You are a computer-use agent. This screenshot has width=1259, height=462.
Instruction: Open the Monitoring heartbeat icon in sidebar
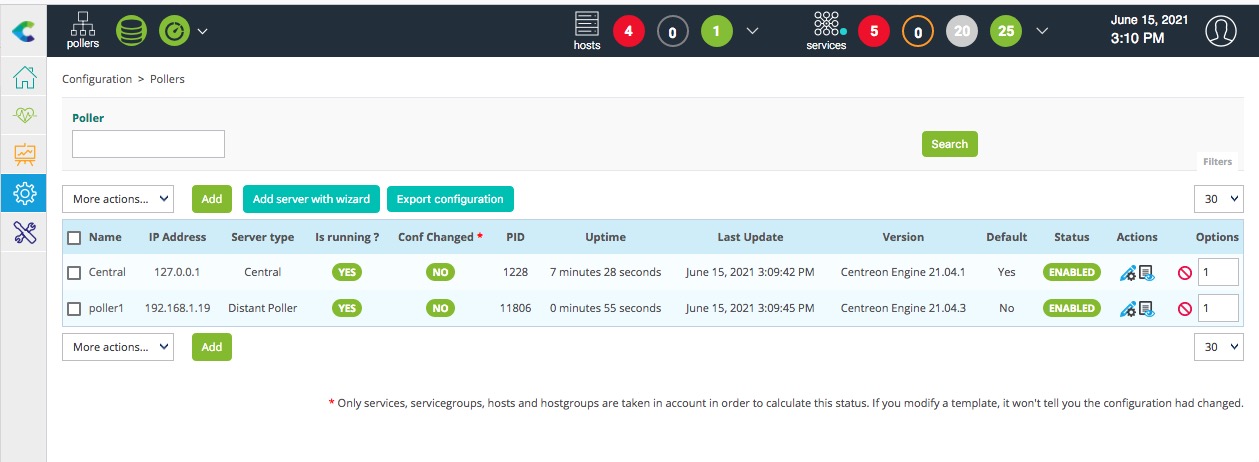point(24,115)
